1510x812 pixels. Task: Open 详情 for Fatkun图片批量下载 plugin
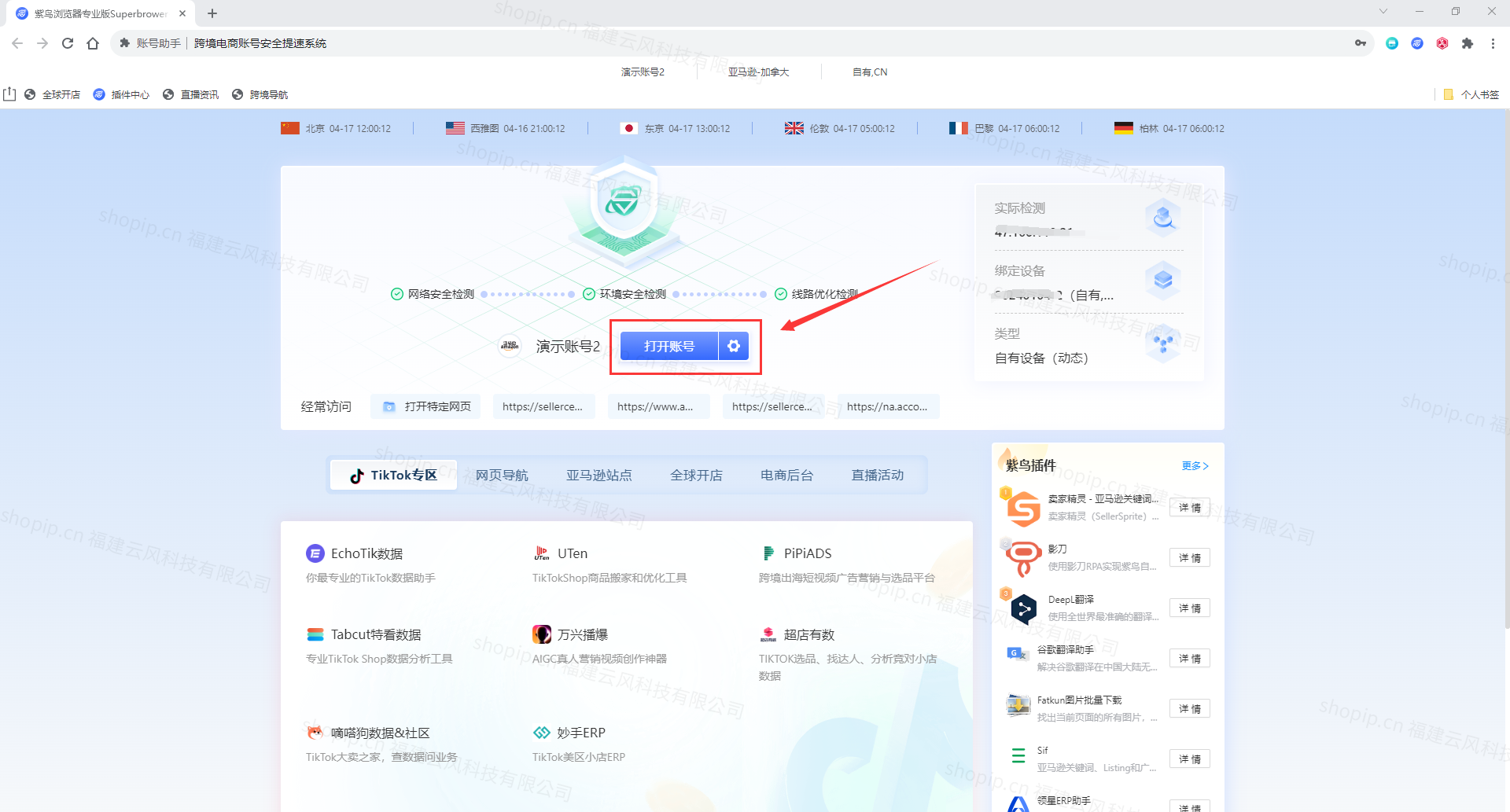click(x=1189, y=709)
